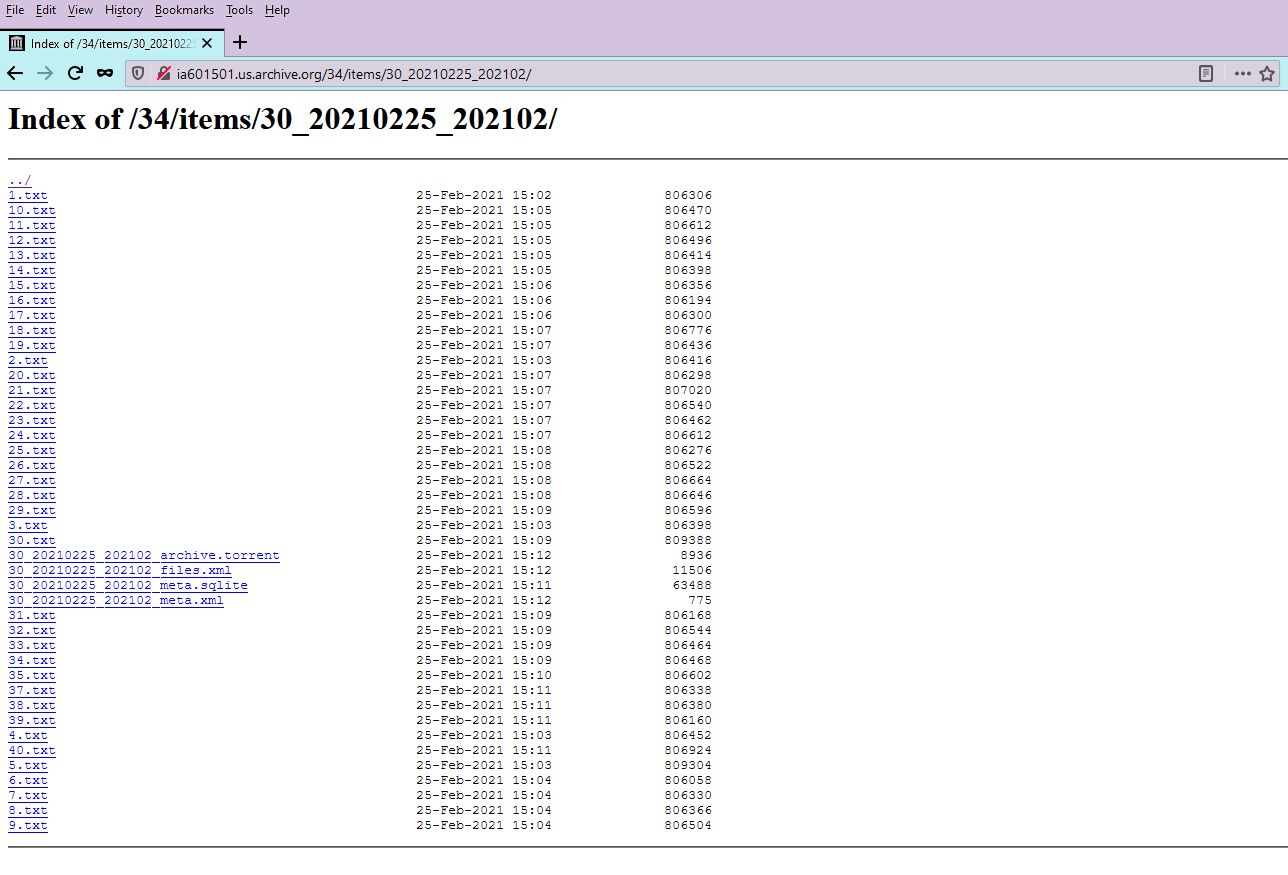Open the View menu

tap(80, 10)
